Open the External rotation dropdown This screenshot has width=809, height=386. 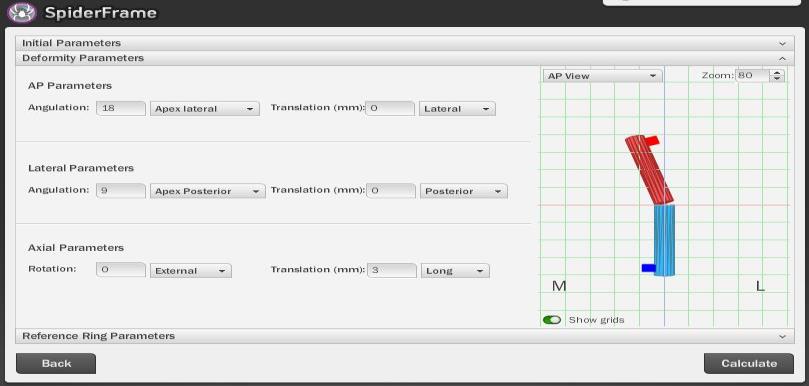(191, 270)
